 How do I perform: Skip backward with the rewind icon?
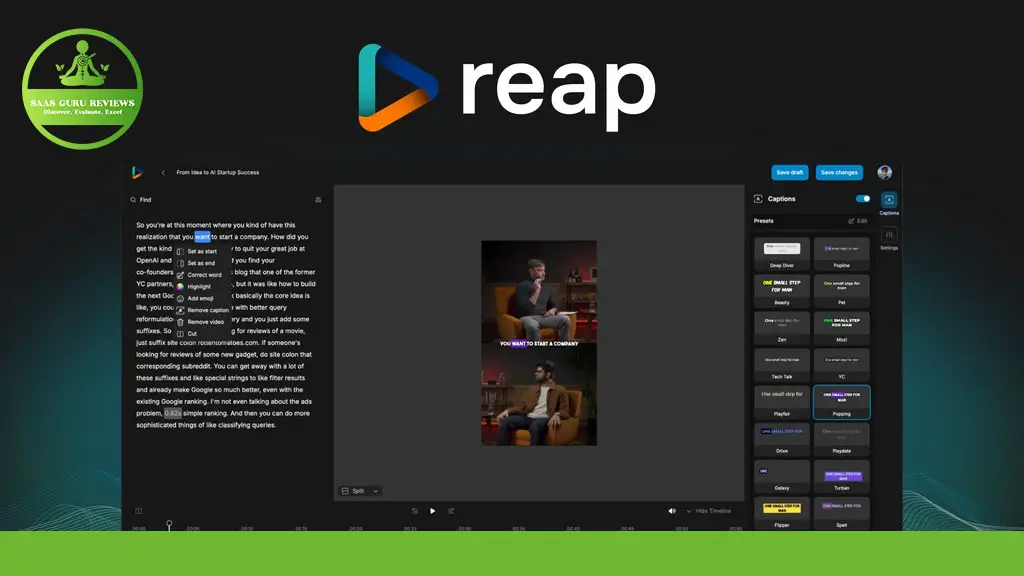[x=415, y=511]
